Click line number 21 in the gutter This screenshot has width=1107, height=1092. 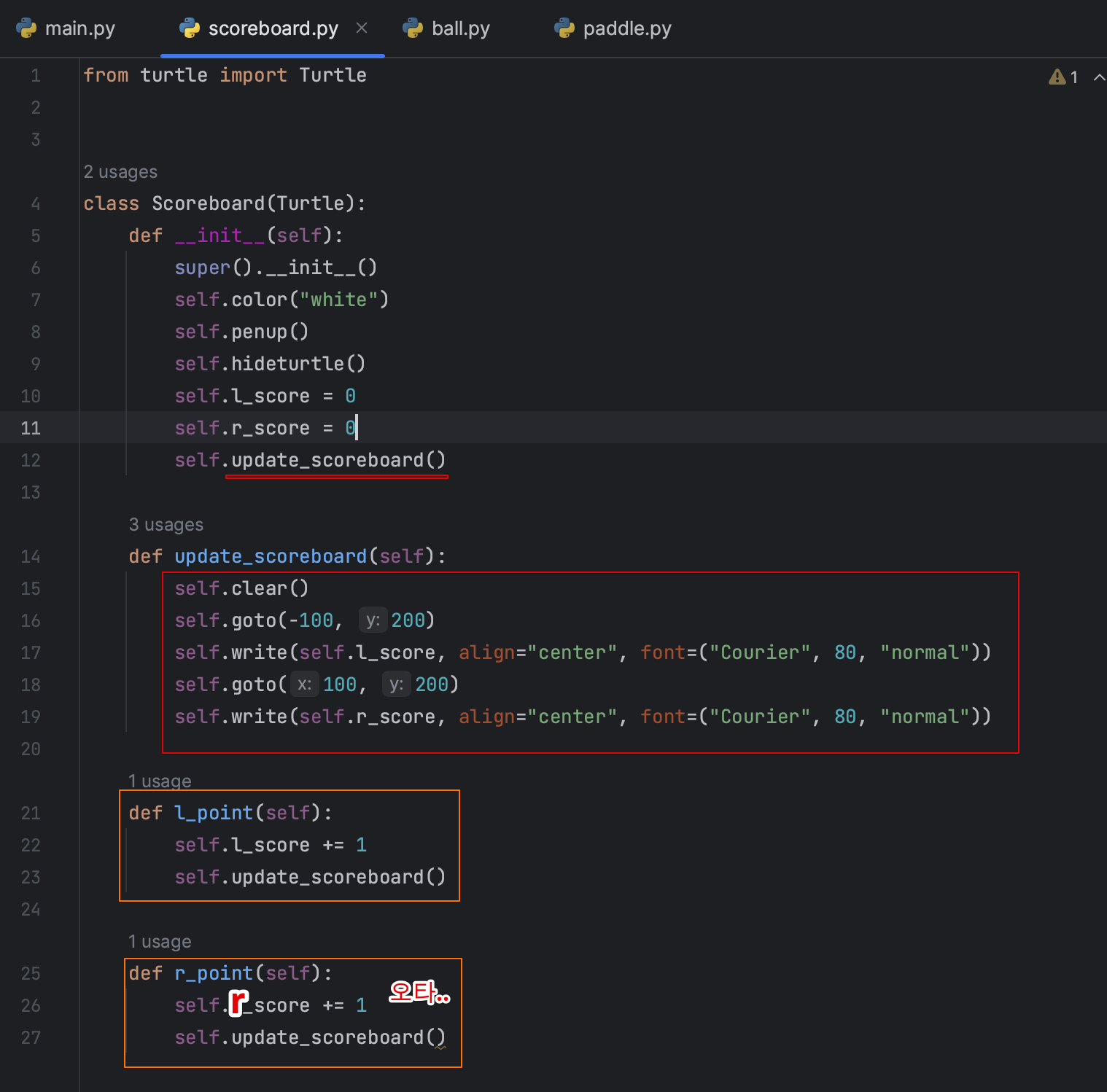pyautogui.click(x=31, y=813)
